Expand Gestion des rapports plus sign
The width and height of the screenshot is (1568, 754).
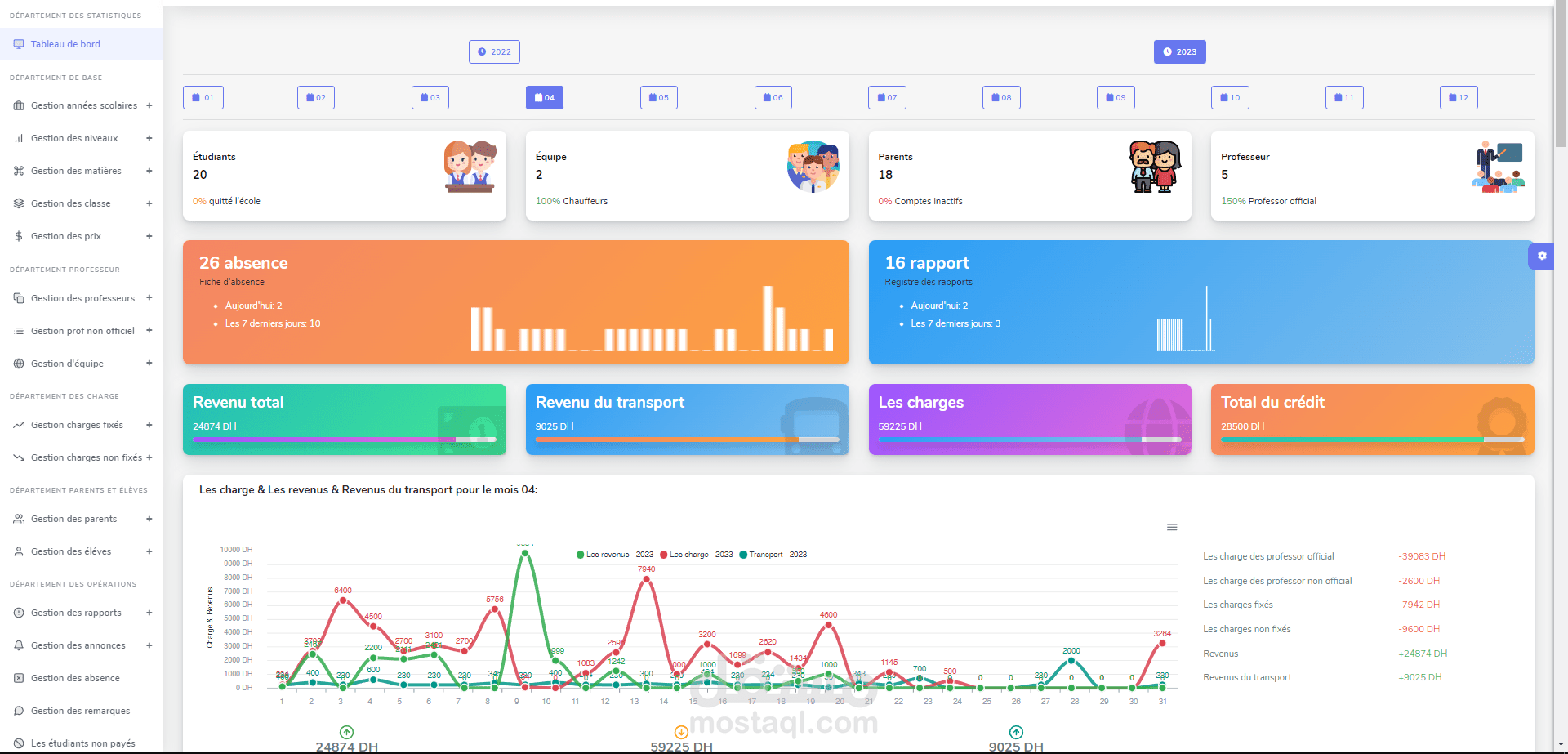click(x=149, y=613)
